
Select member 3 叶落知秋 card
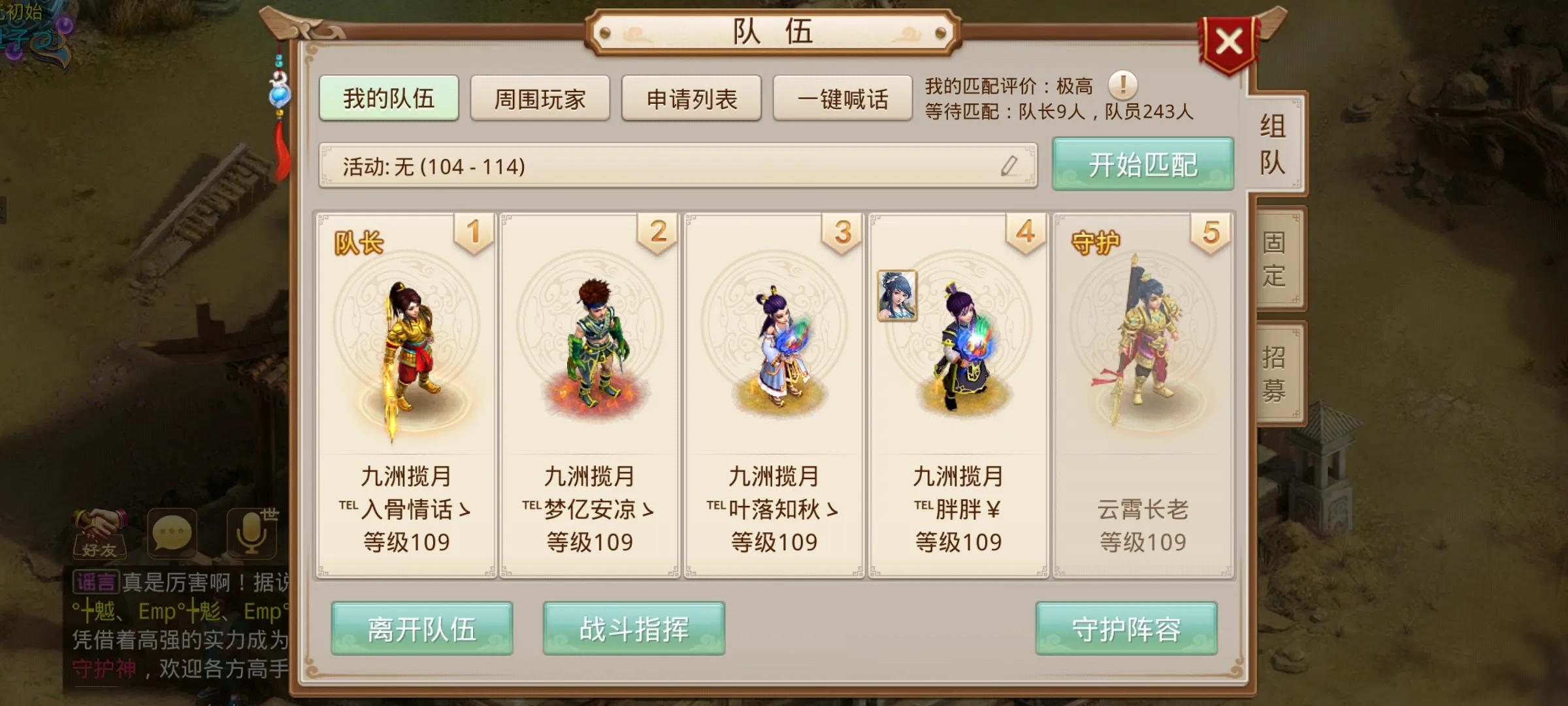pos(774,395)
